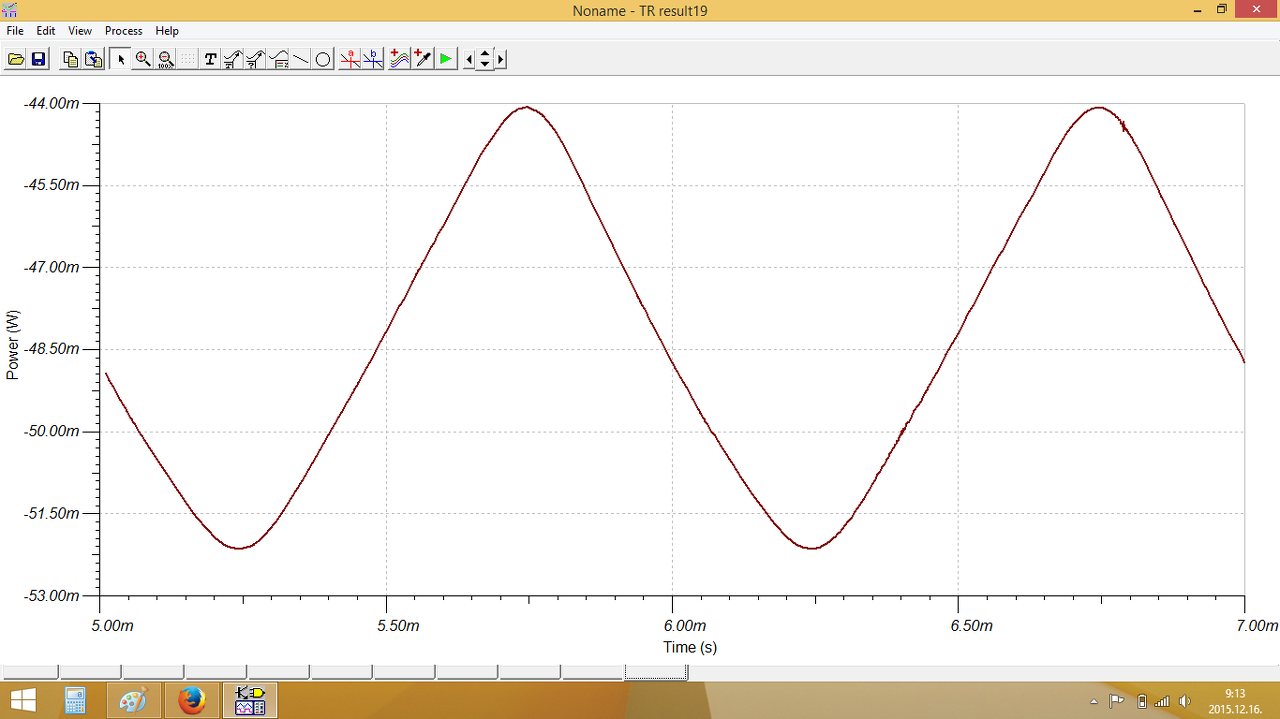Screen dimensions: 1280x719
Task: Switch to Firefox in the taskbar
Action: (191, 700)
